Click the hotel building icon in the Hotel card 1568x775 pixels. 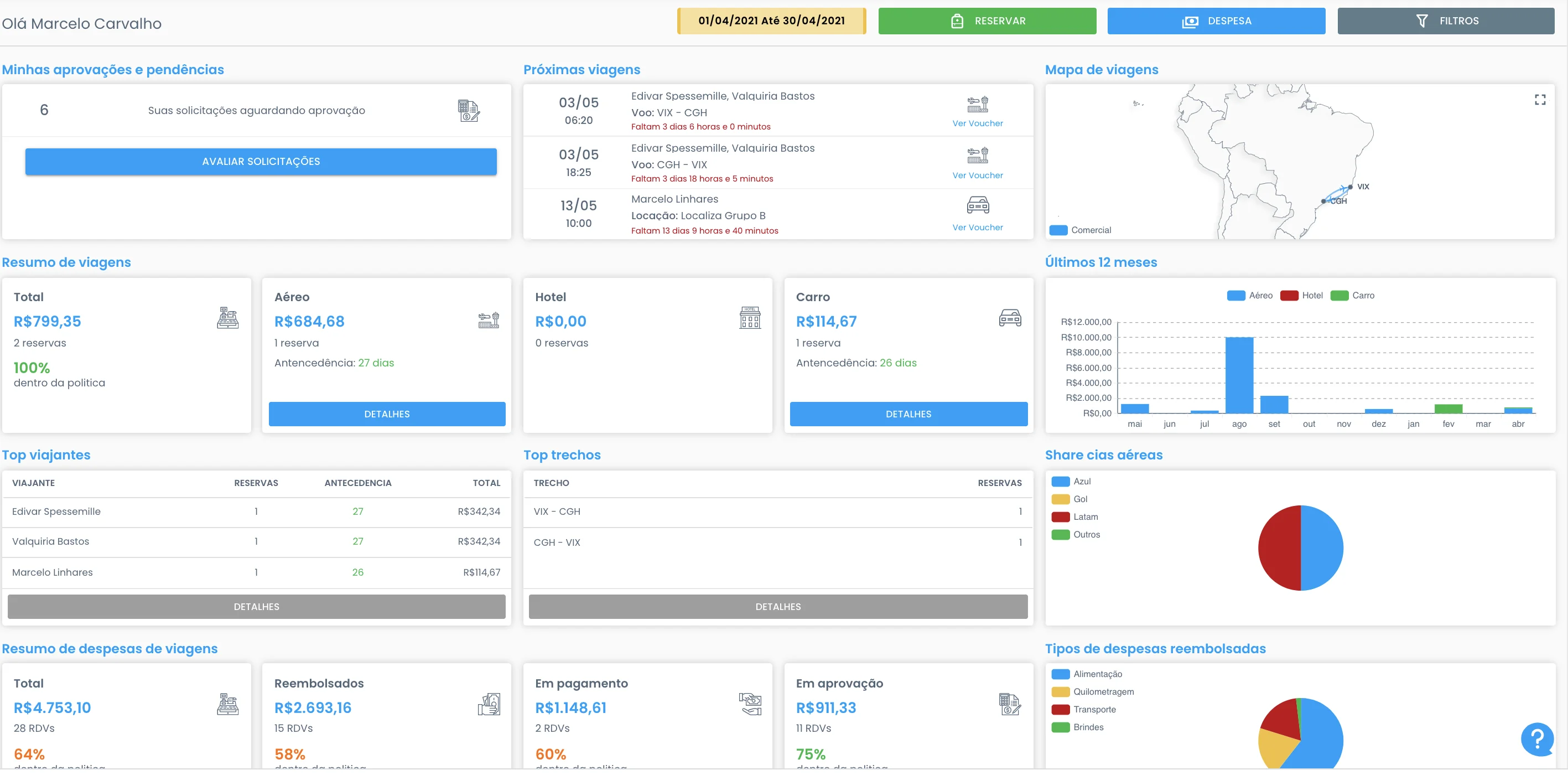click(x=749, y=318)
